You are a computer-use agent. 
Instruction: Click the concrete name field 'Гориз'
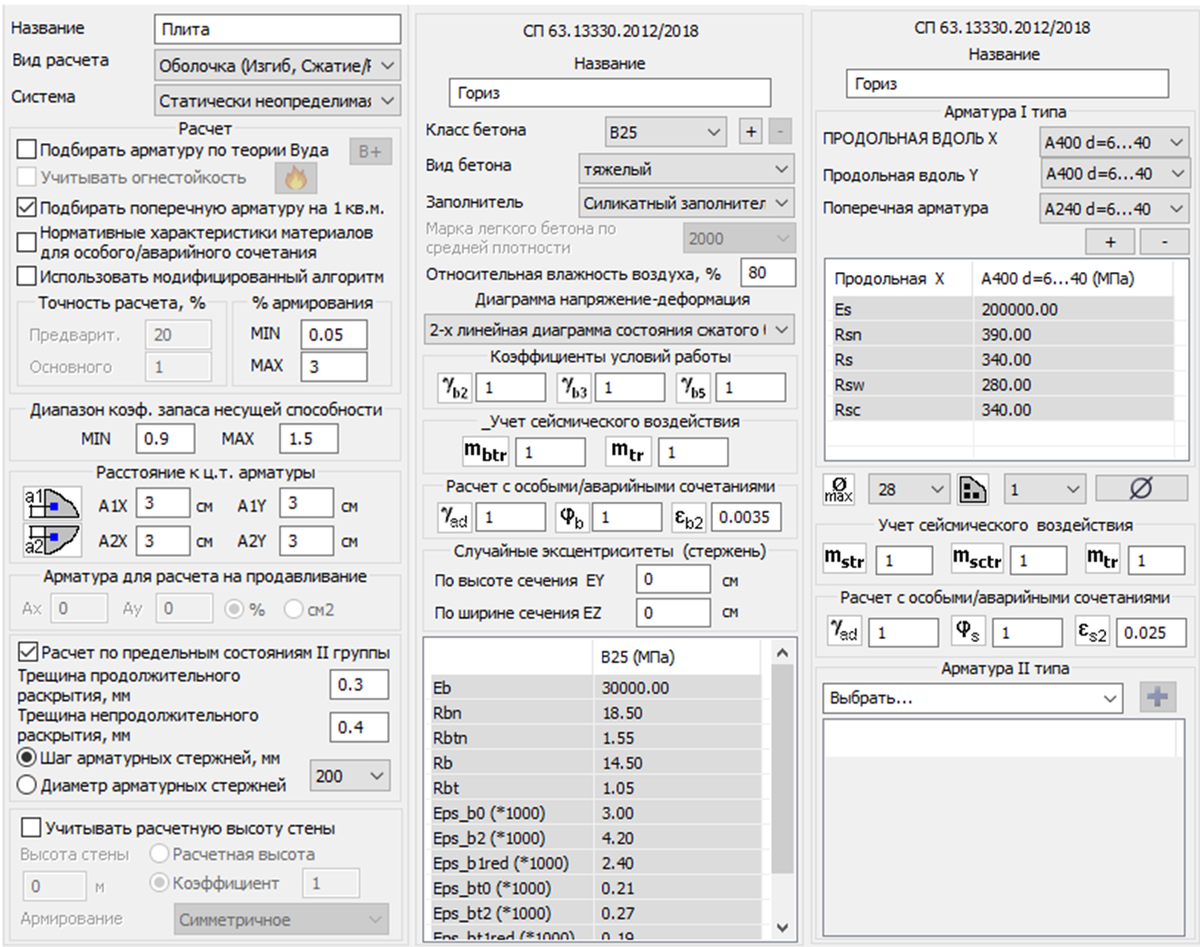click(x=610, y=93)
